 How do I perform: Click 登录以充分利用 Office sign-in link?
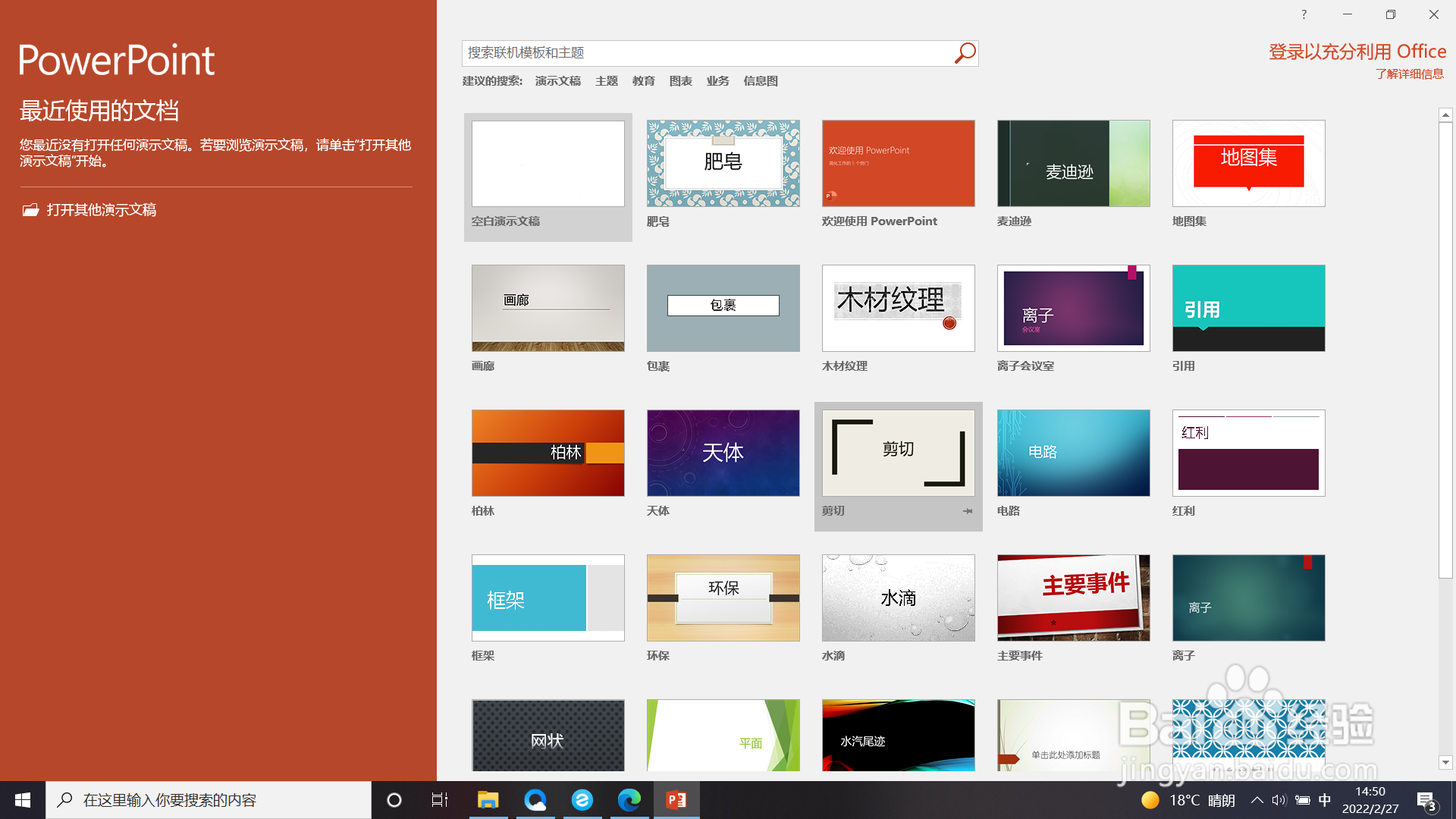[x=1357, y=52]
